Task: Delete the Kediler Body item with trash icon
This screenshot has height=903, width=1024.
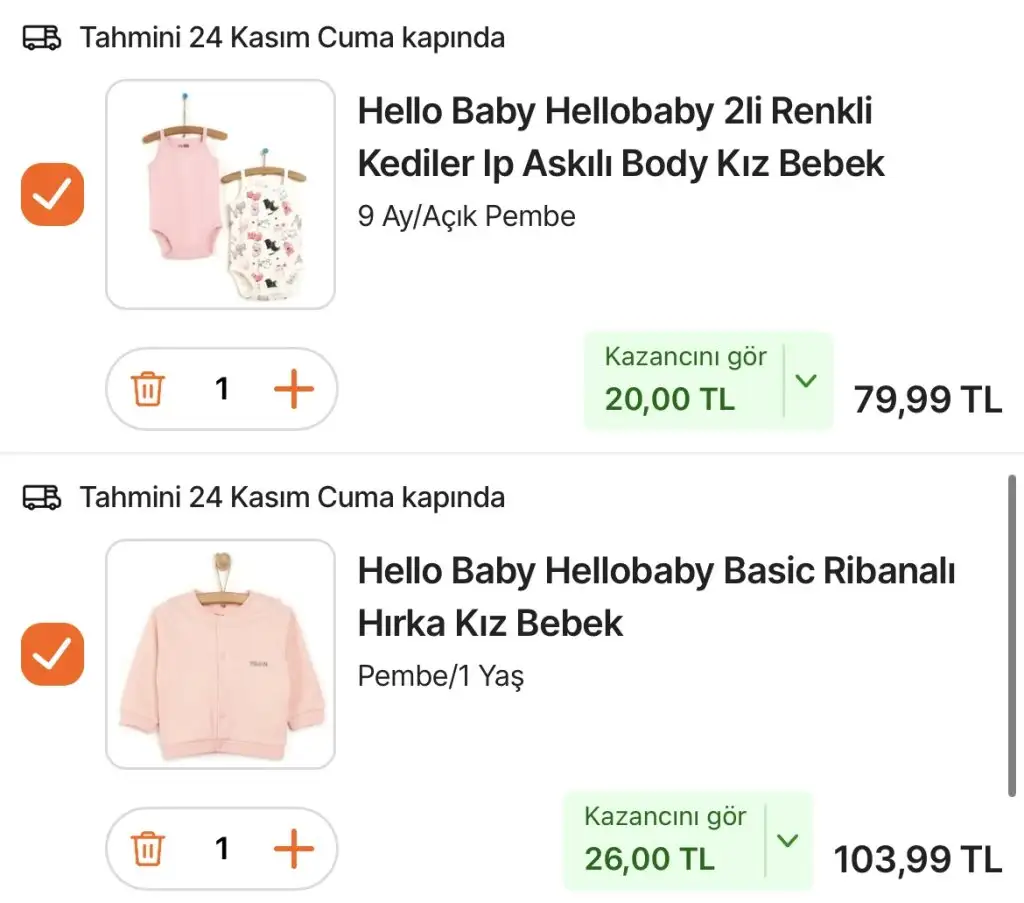Action: [x=148, y=389]
